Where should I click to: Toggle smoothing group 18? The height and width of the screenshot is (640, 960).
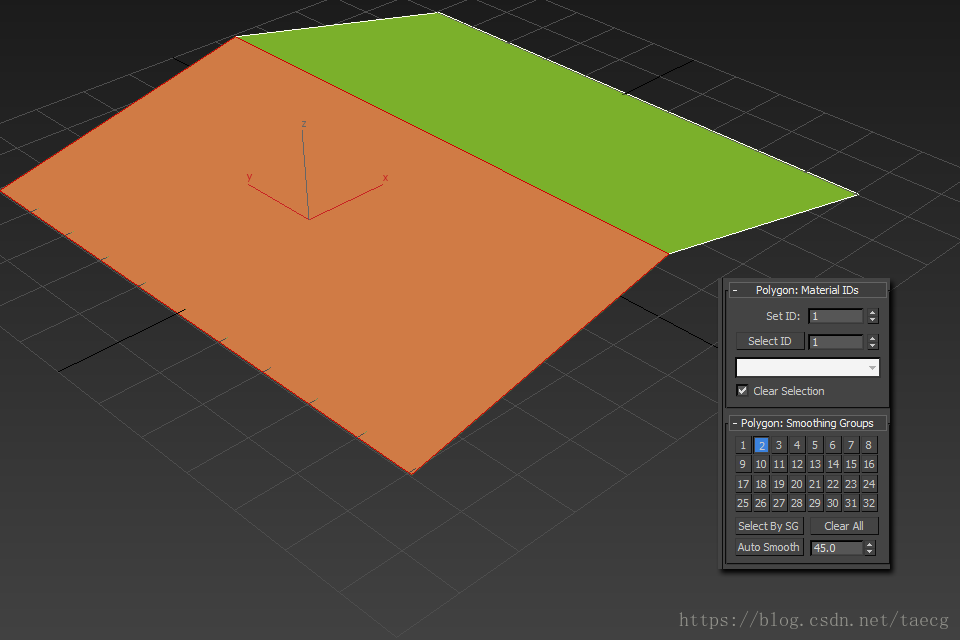pos(761,484)
